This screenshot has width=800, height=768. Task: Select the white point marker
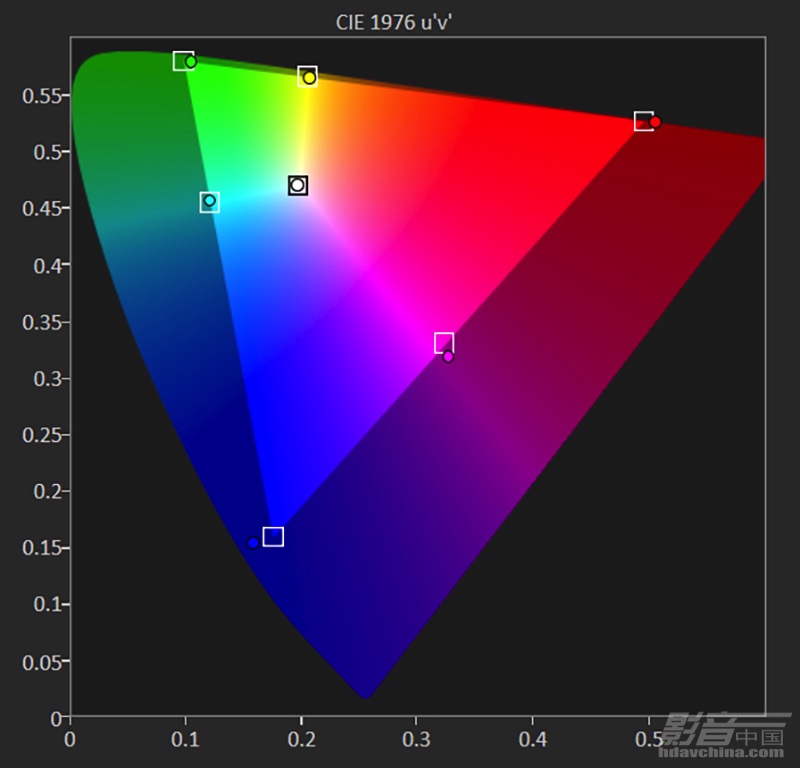297,185
